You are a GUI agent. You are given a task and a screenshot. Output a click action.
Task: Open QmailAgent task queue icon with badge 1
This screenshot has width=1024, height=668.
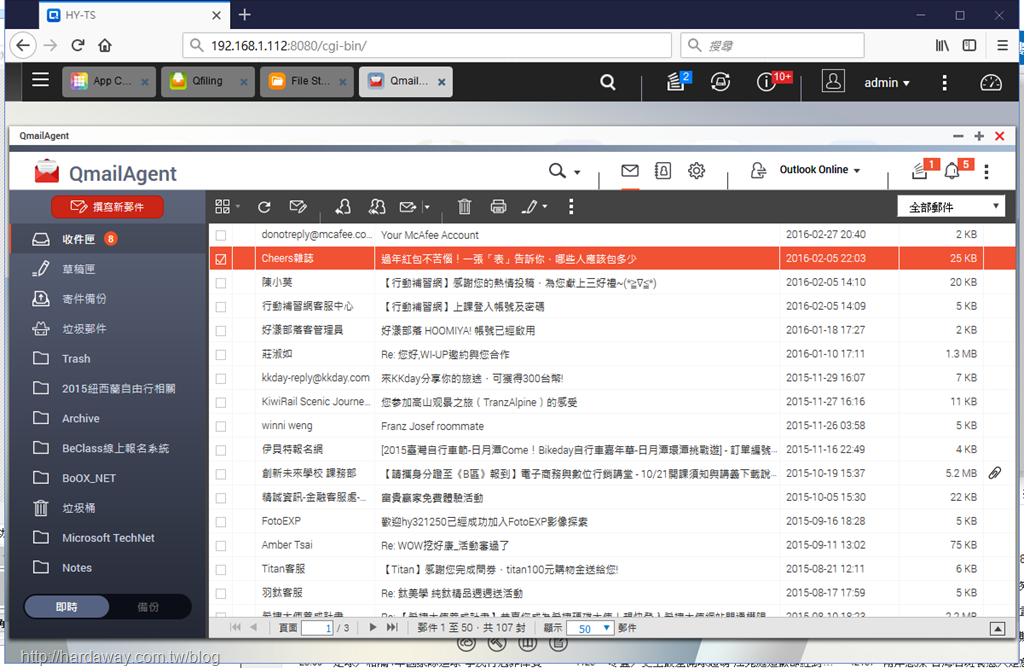pyautogui.click(x=924, y=169)
